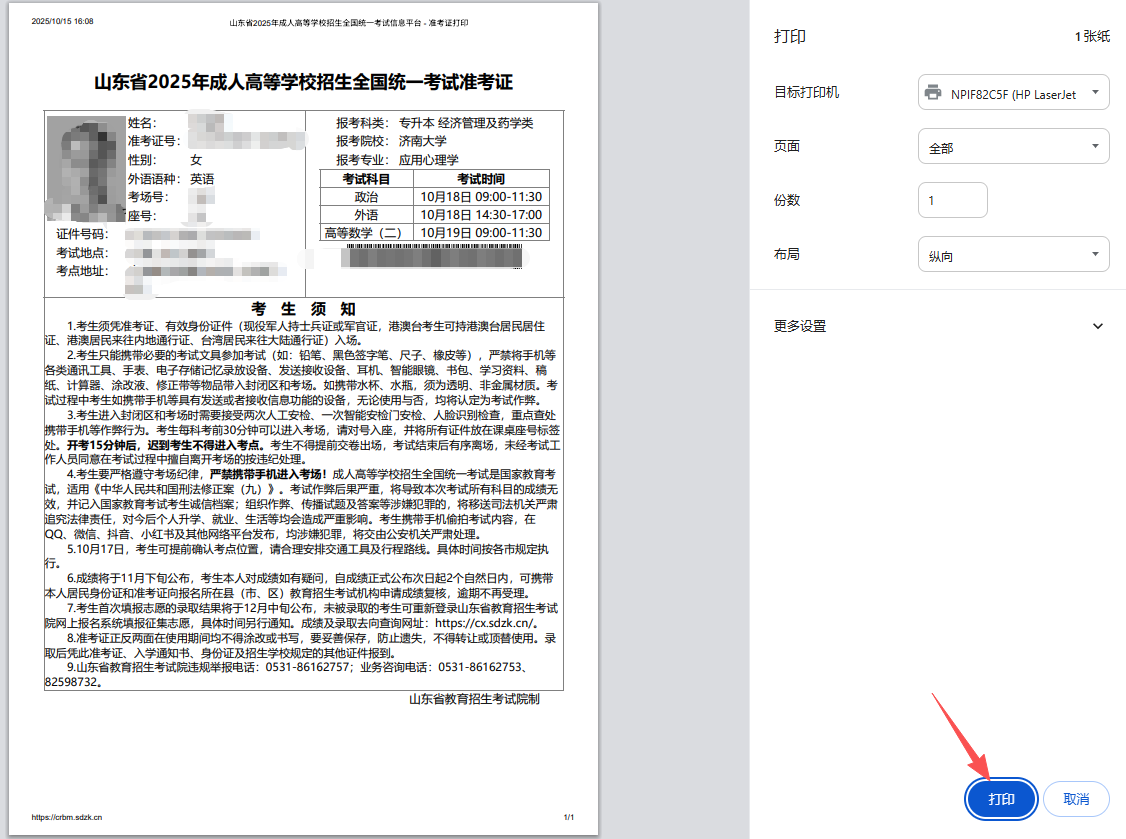
Task: Click the barcode under the exam schedule
Action: point(431,255)
